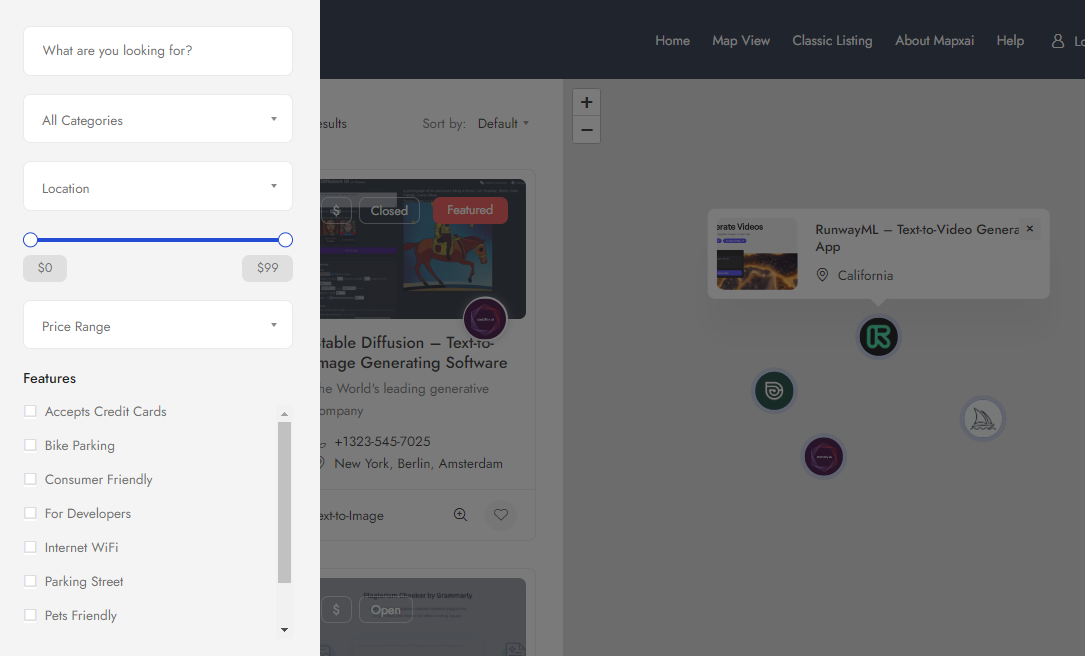Click the features list scroll down arrow
Viewport: 1085px width, 656px height.
[284, 630]
